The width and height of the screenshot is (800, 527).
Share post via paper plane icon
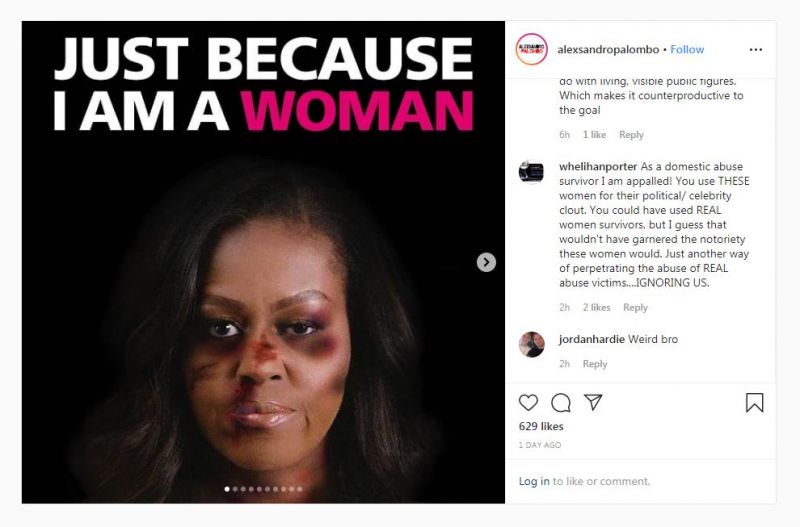coord(593,402)
